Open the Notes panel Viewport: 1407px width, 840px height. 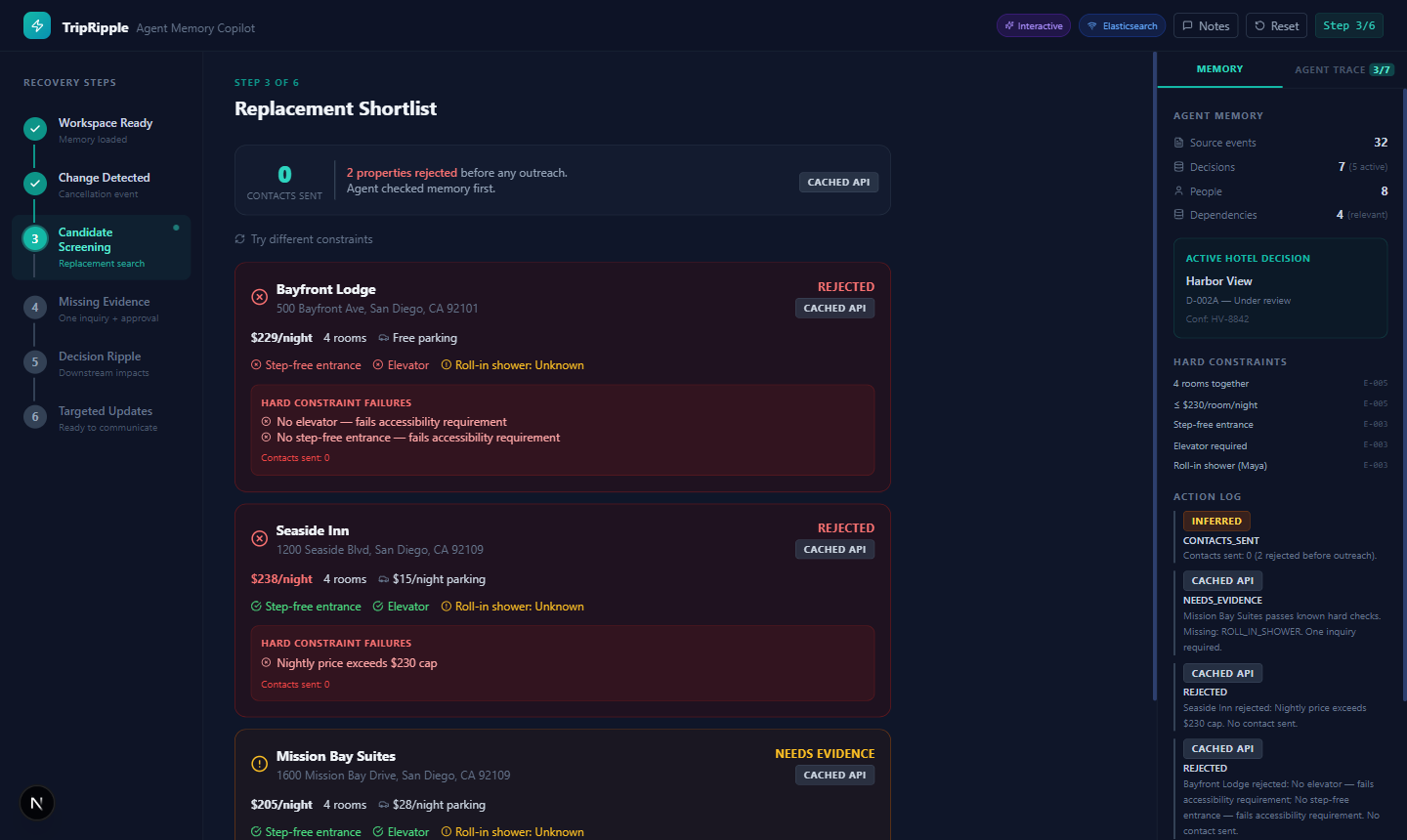coord(1207,26)
